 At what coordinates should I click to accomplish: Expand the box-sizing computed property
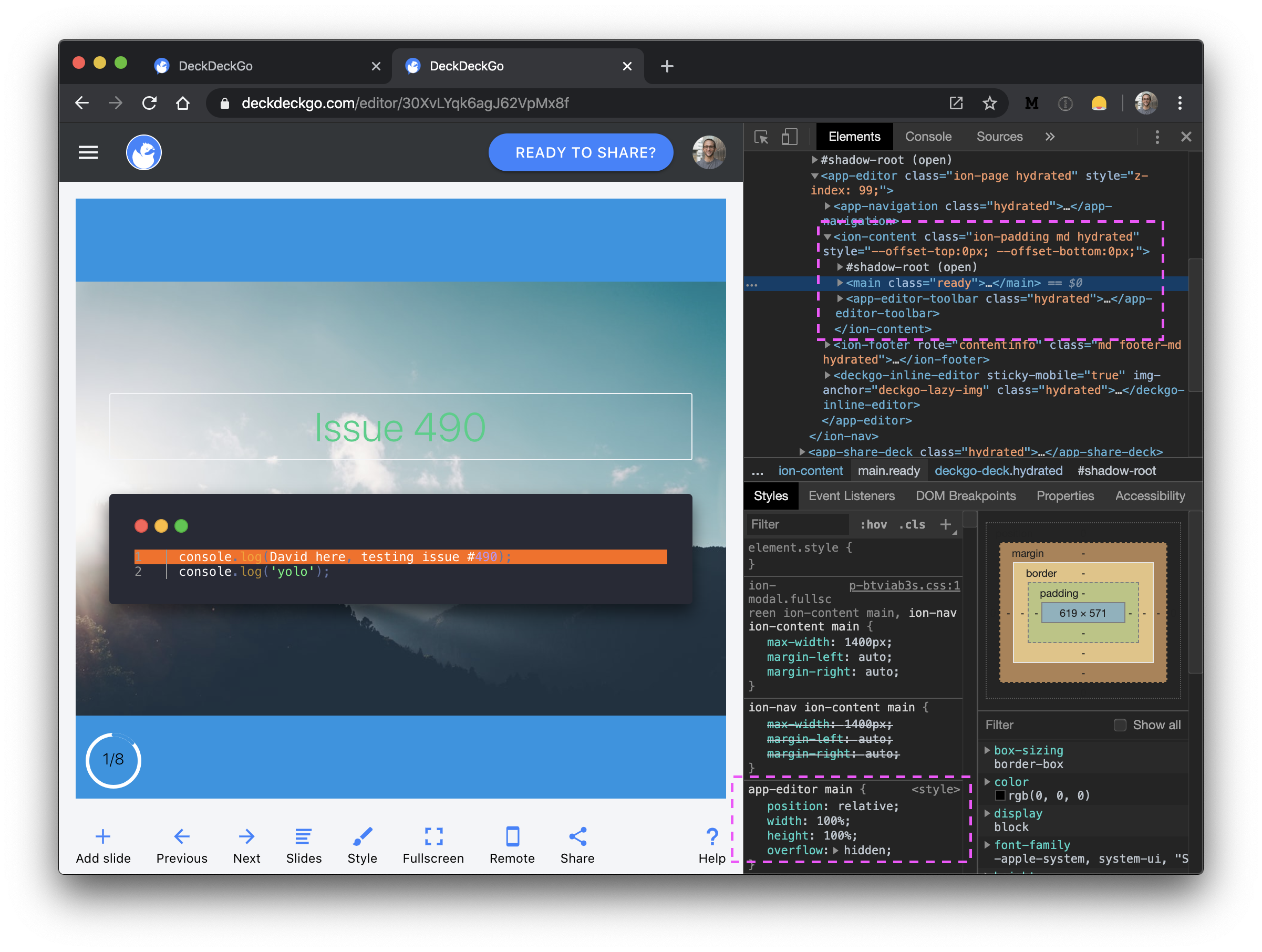pyautogui.click(x=987, y=750)
